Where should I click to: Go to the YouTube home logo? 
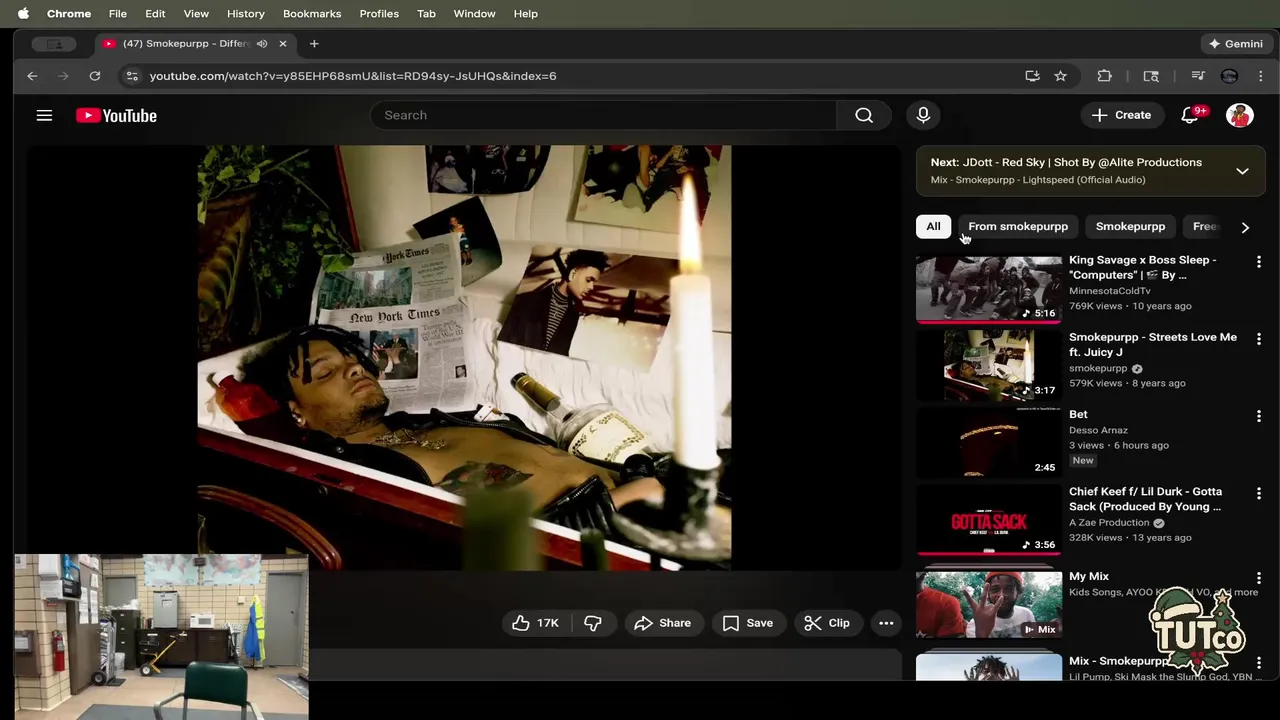pos(116,116)
